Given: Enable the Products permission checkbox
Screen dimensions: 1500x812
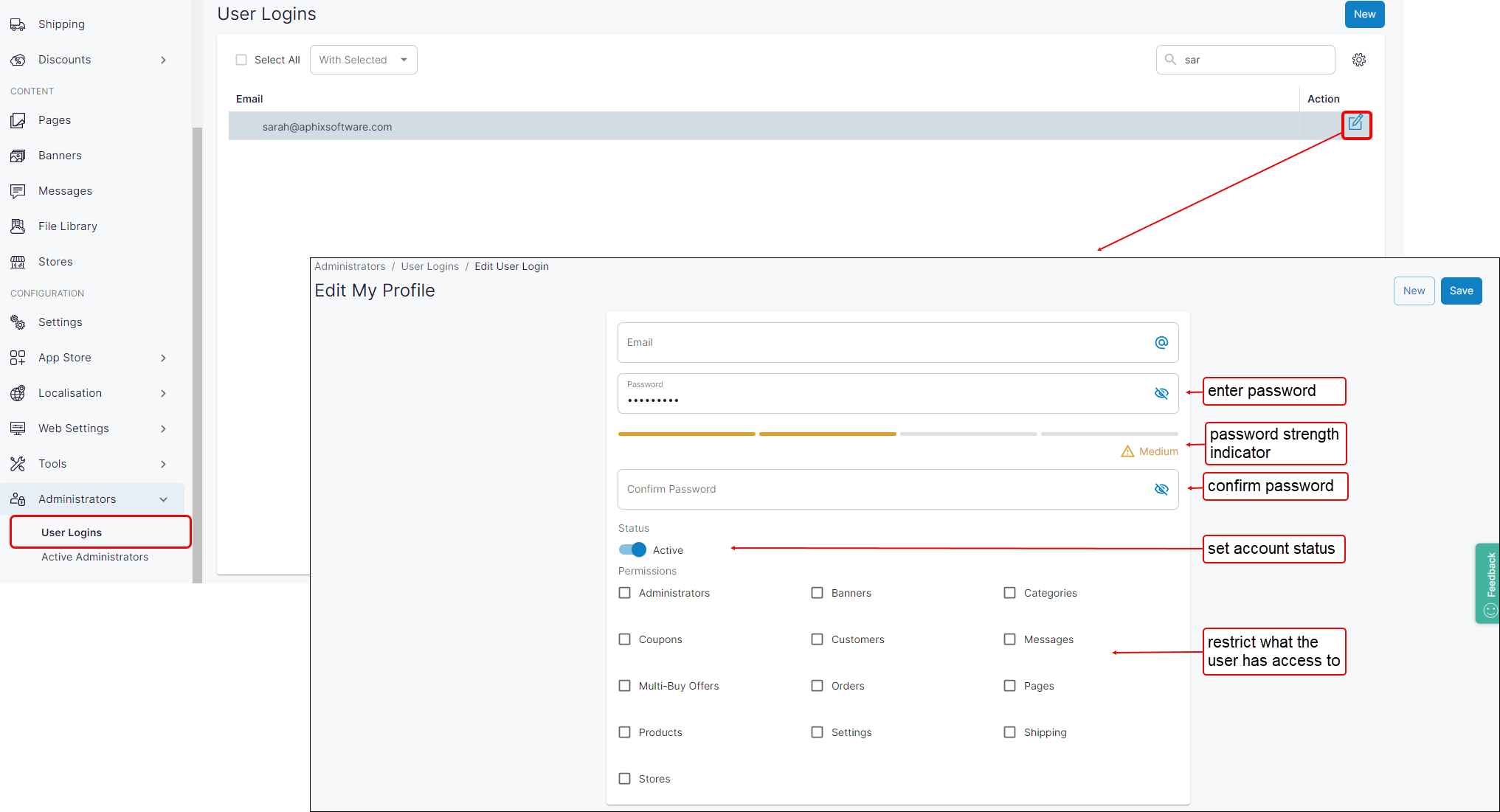Looking at the screenshot, I should point(624,732).
